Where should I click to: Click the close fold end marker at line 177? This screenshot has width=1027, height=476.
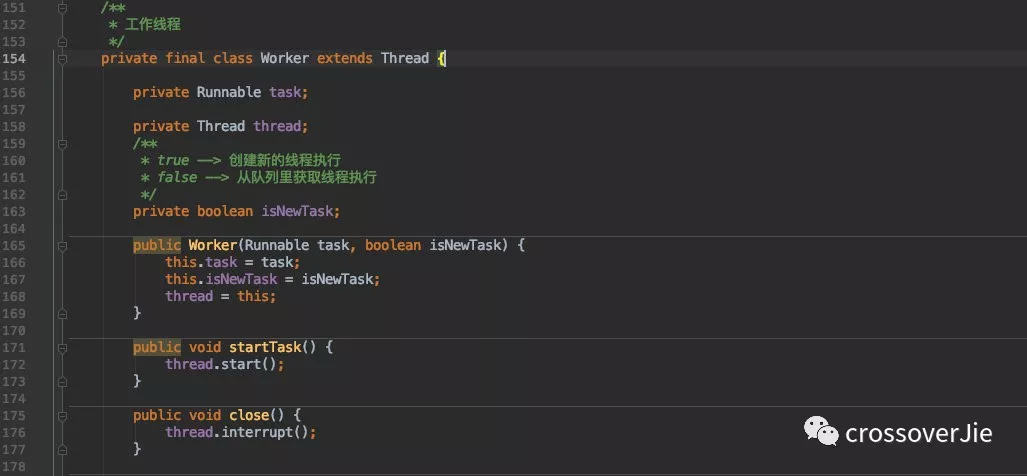62,450
